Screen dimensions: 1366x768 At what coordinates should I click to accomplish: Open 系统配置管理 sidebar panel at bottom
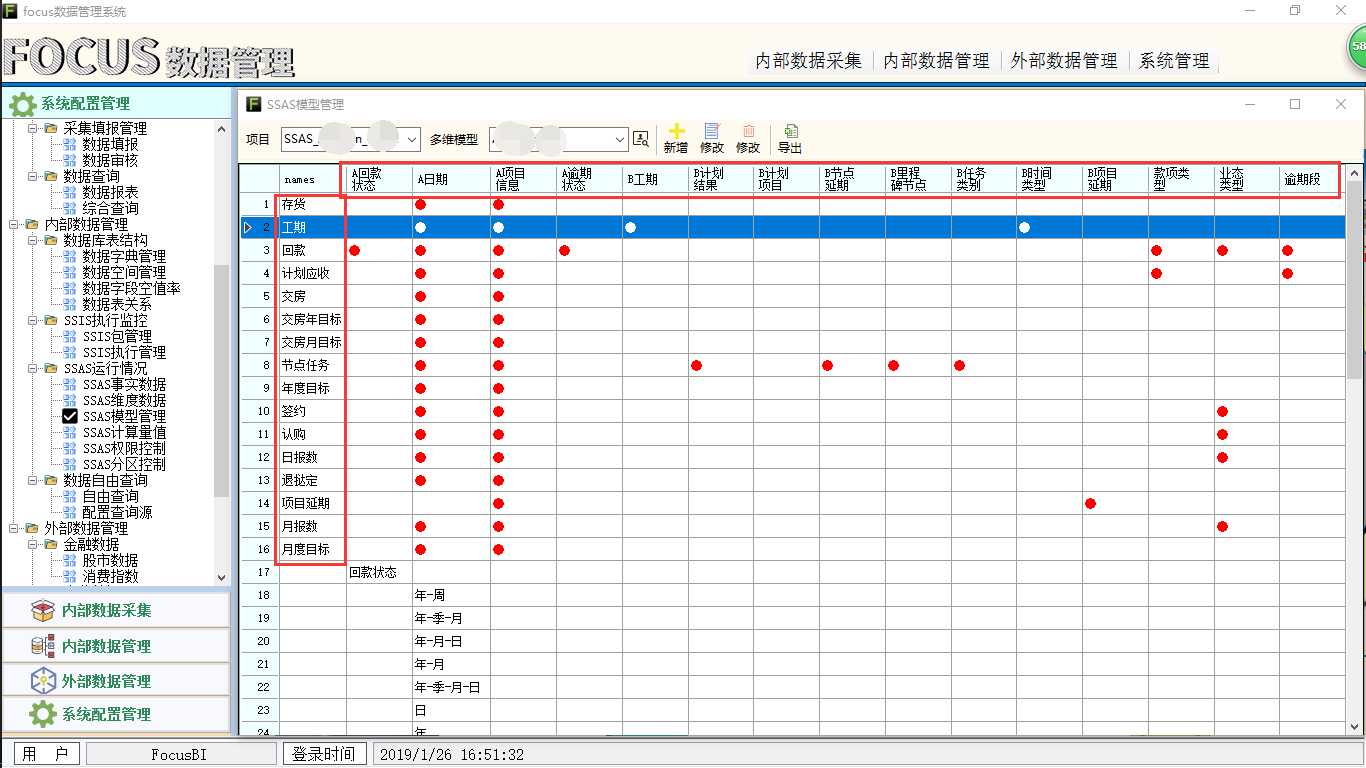(116, 714)
